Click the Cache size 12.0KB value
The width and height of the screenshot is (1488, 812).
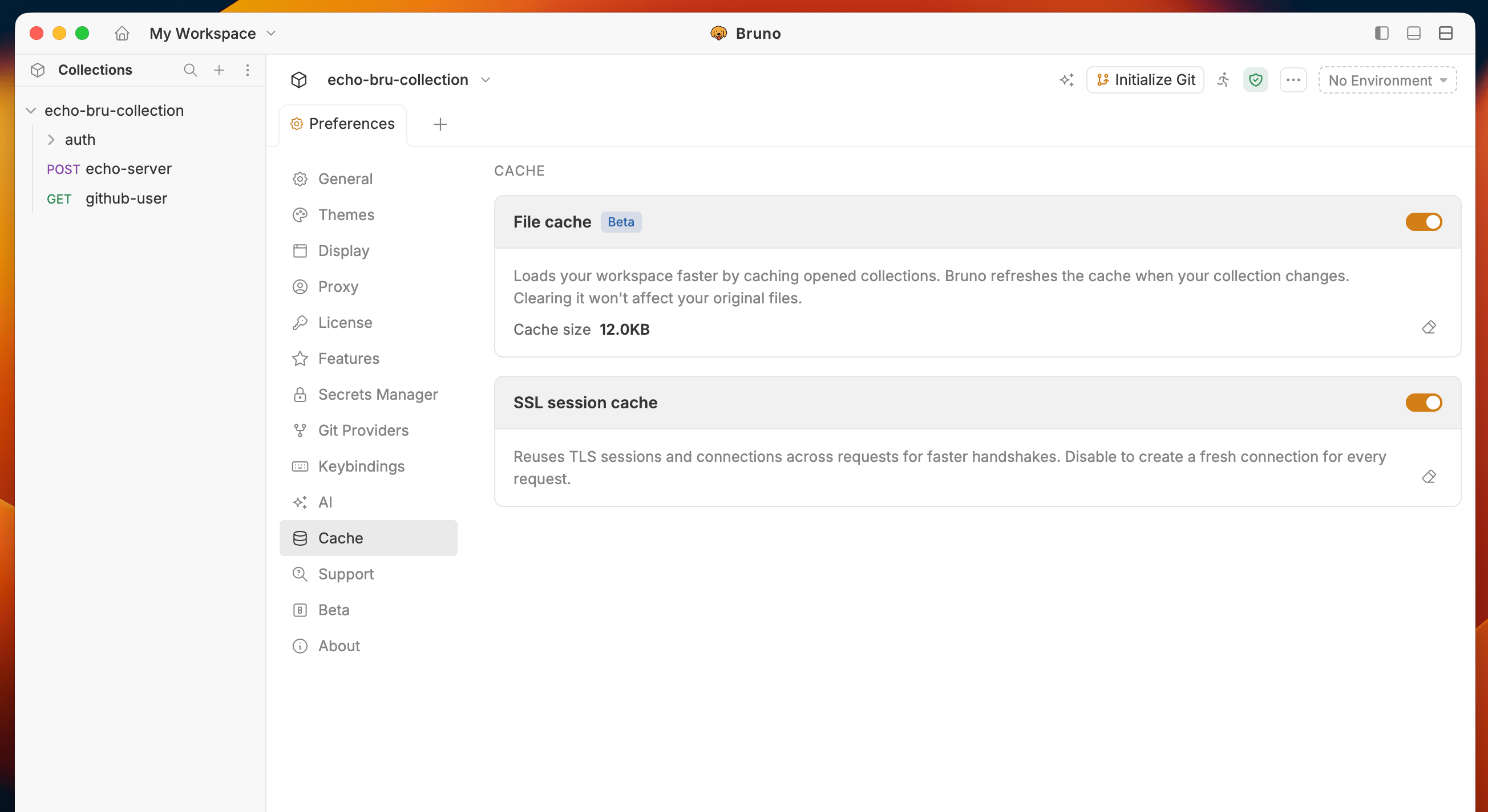coord(624,330)
